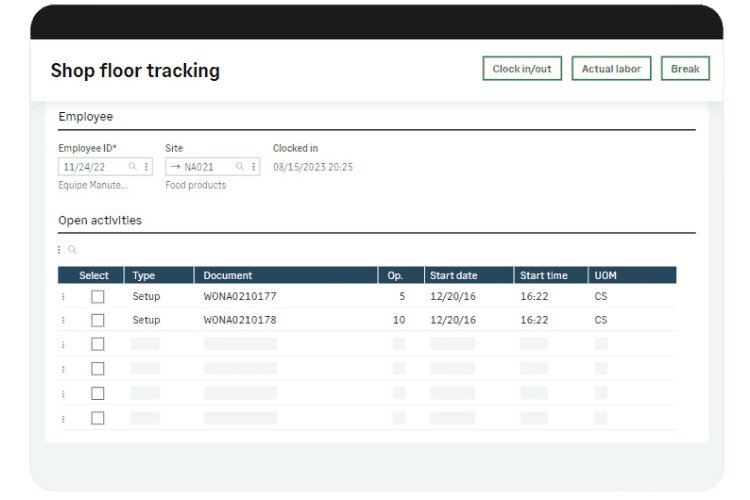Viewport: 750px width, 500px height.
Task: Tick the checkbox for WONA0210177 row
Action: point(97,297)
